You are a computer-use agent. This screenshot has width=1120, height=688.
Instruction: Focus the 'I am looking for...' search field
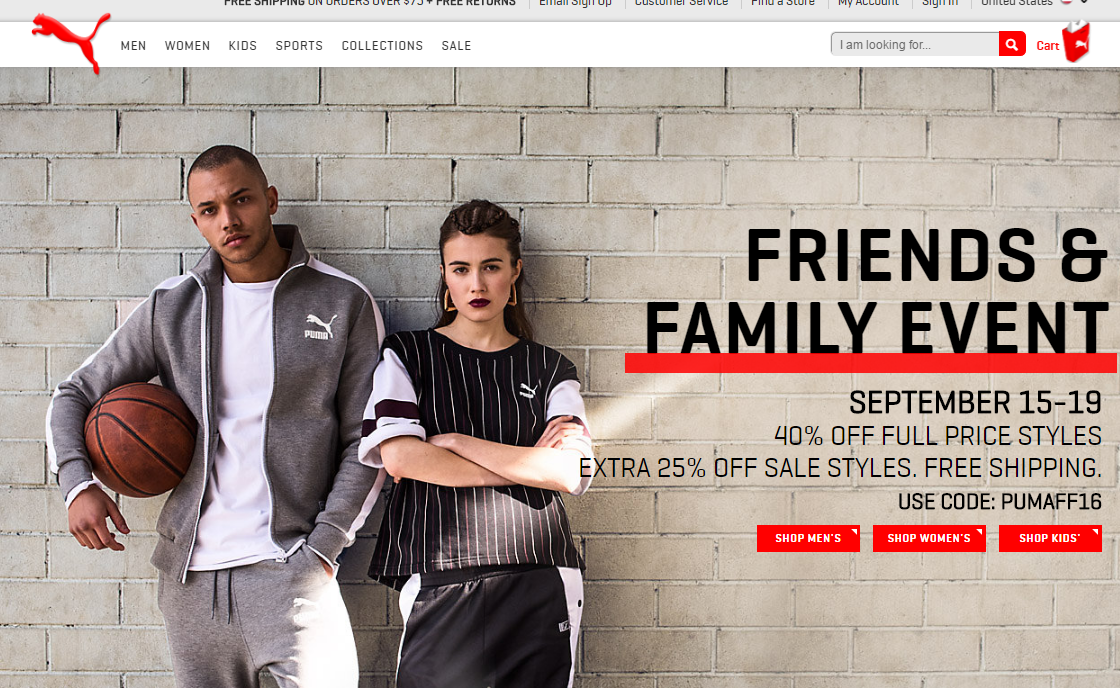(915, 44)
